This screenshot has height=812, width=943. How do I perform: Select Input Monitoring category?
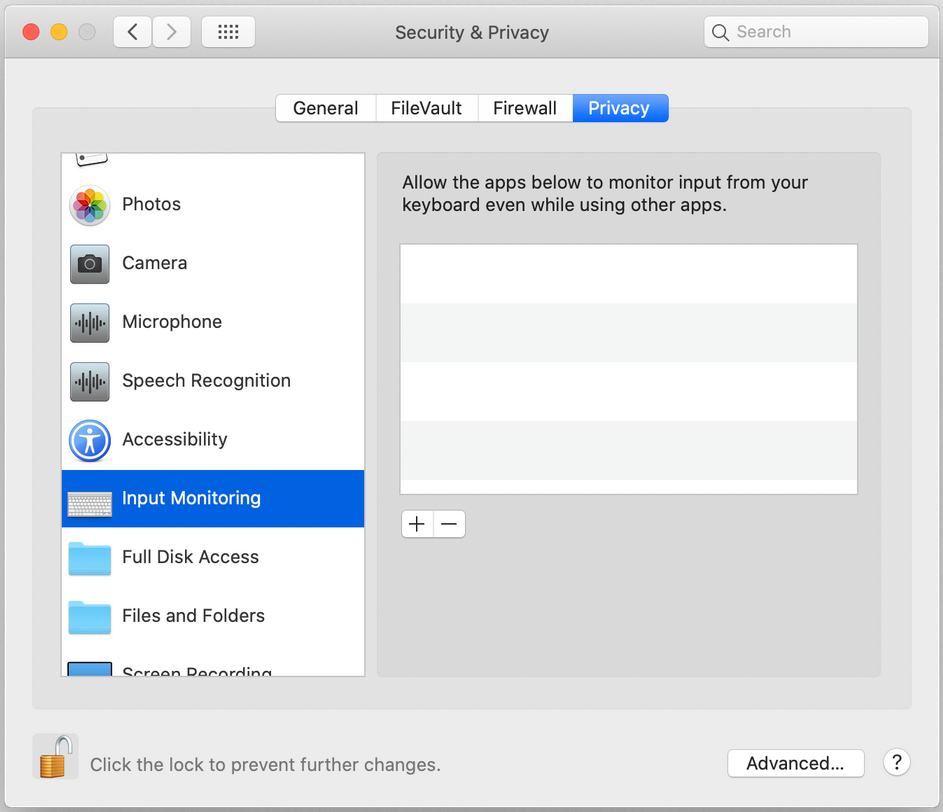[213, 499]
